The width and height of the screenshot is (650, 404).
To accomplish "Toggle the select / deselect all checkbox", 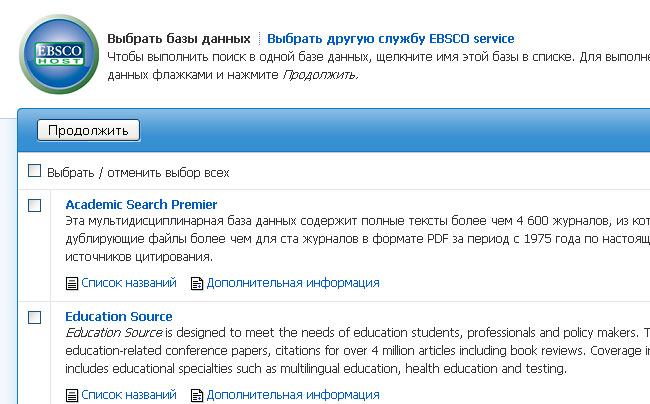I will 34,171.
